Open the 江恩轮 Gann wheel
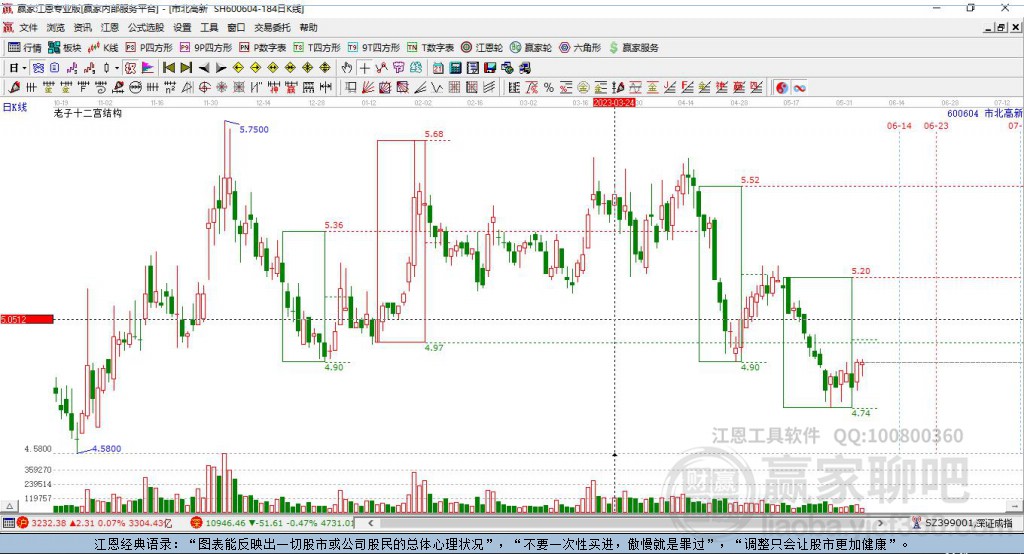This screenshot has height=554, width=1024. pos(482,48)
